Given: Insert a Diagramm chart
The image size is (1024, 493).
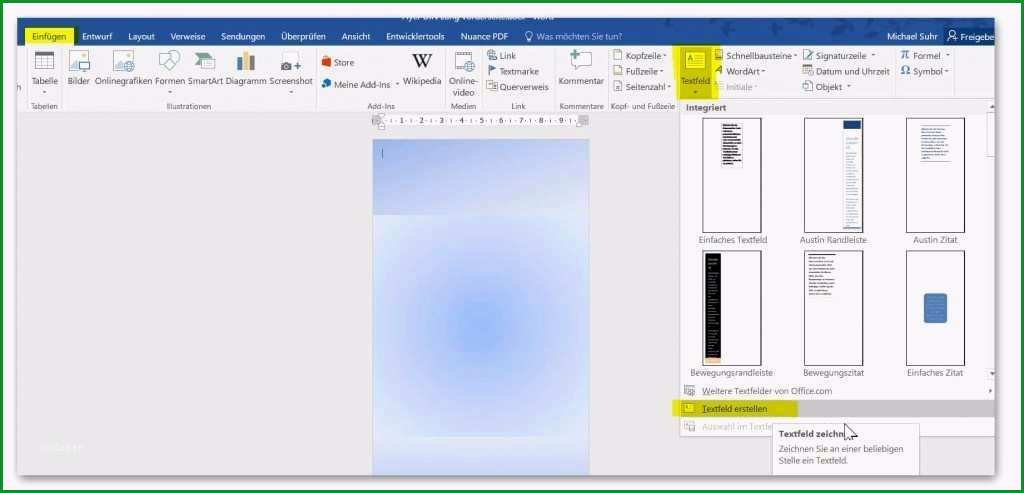Looking at the screenshot, I should coord(246,69).
